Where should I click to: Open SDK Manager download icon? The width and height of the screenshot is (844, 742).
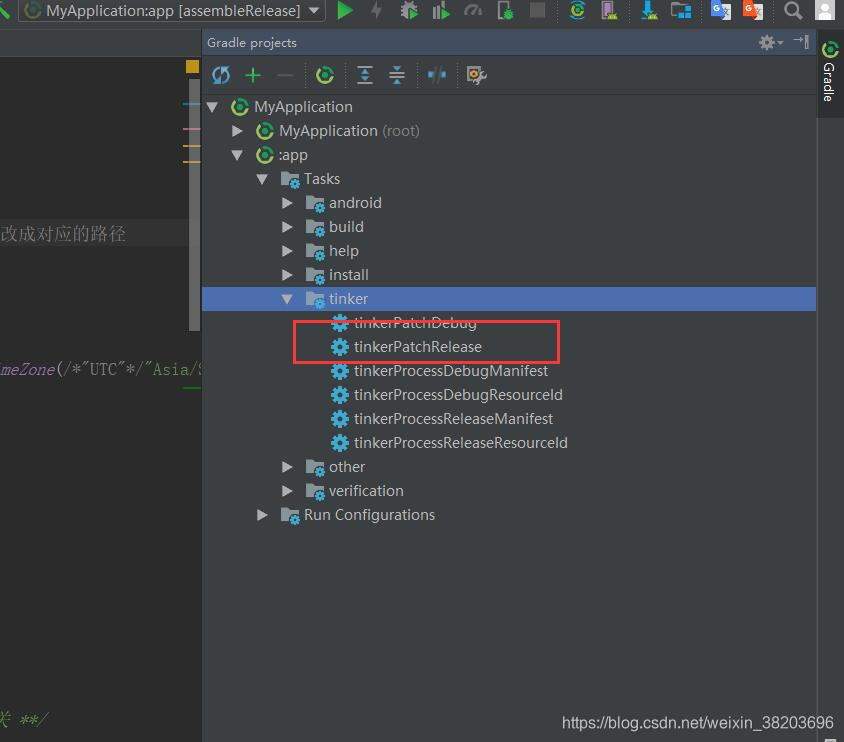[649, 10]
